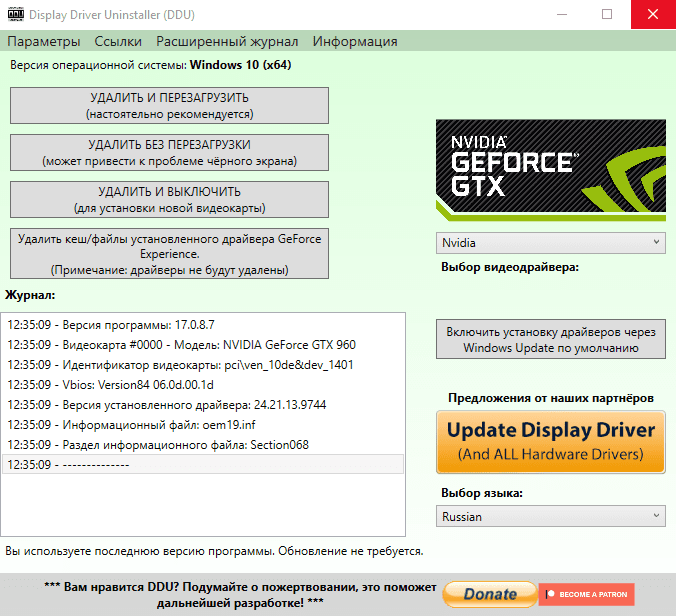Click the Windows 10 (x64) OS version text
This screenshot has width=676, height=616.
[x=241, y=65]
